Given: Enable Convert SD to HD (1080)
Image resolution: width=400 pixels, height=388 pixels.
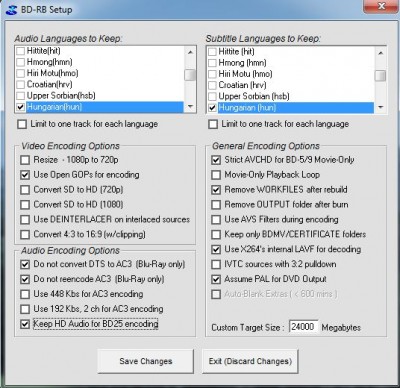Looking at the screenshot, I should [x=25, y=205].
